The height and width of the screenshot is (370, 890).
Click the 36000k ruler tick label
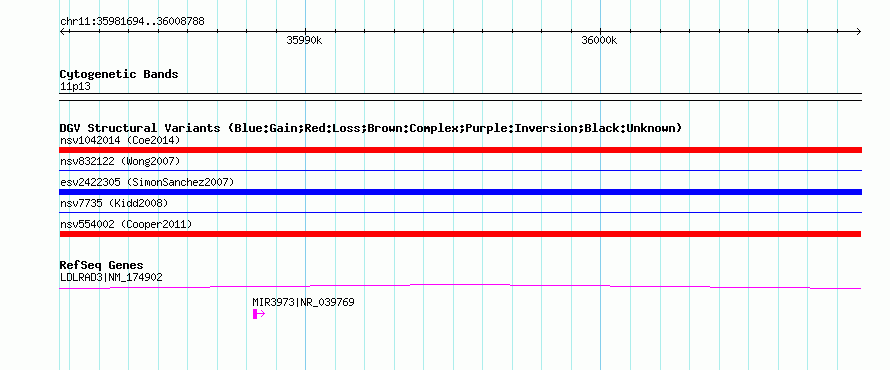[599, 40]
